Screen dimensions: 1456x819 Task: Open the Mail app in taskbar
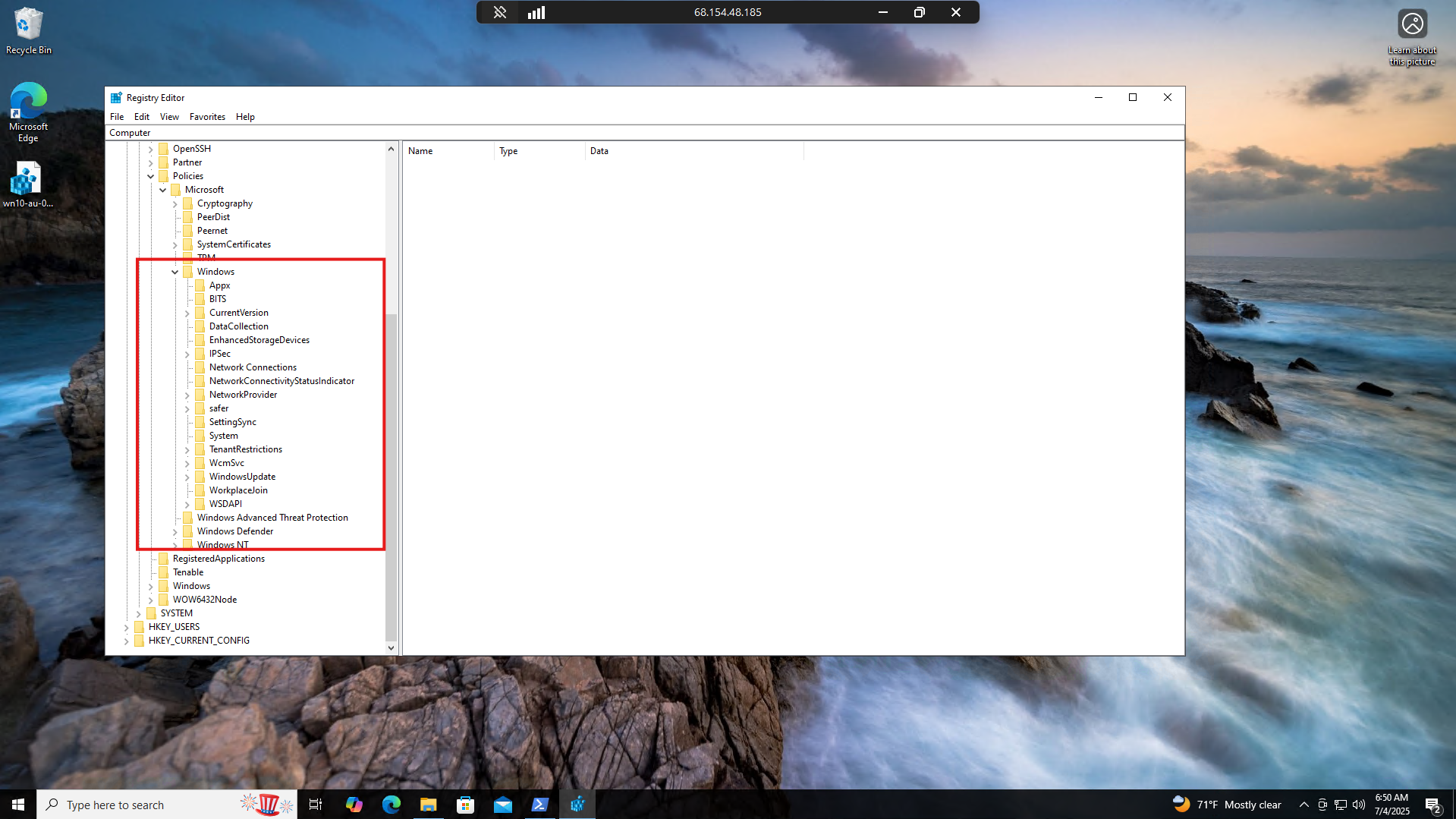pos(502,805)
